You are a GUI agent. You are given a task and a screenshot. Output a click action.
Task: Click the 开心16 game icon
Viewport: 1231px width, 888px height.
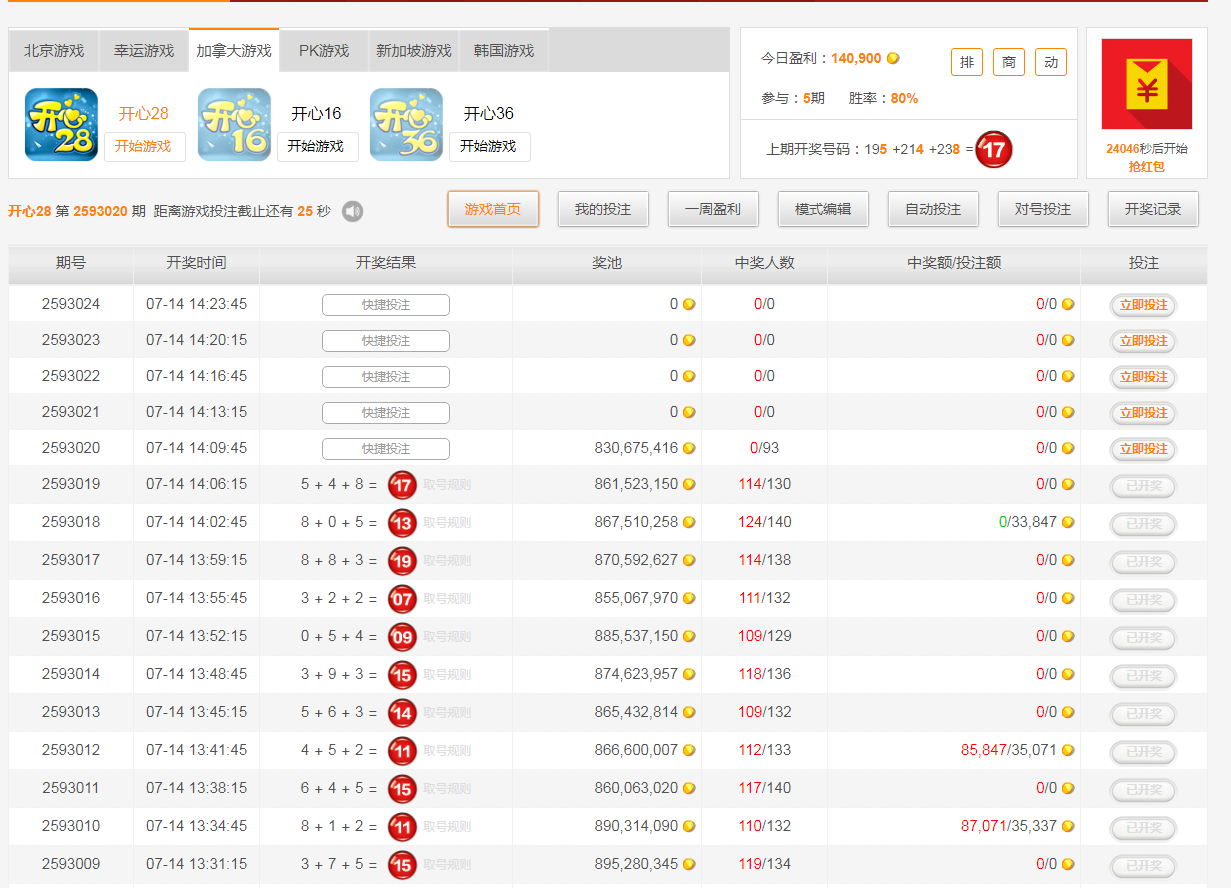tap(234, 125)
